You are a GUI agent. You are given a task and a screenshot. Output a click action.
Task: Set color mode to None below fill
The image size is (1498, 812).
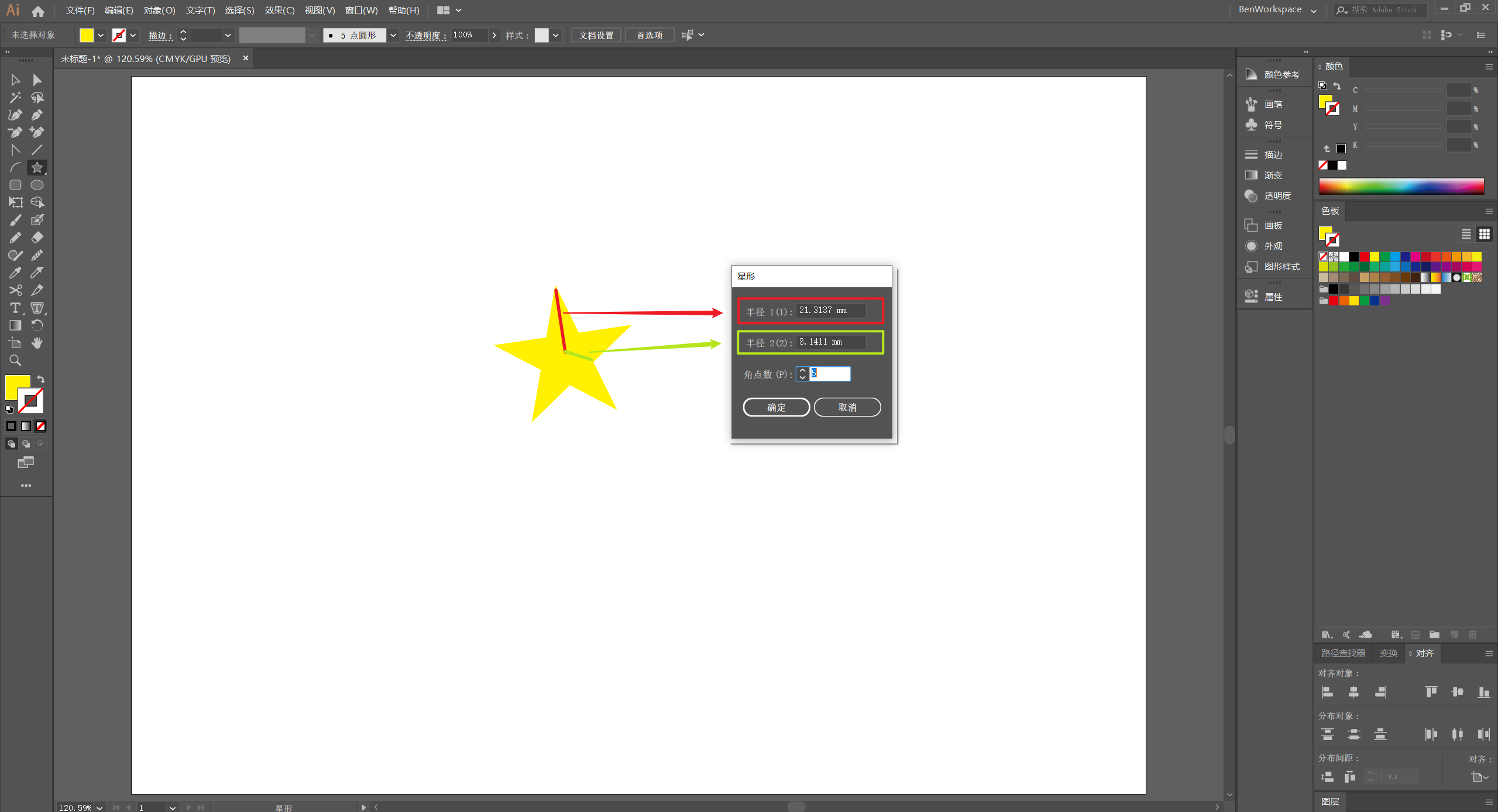point(41,426)
